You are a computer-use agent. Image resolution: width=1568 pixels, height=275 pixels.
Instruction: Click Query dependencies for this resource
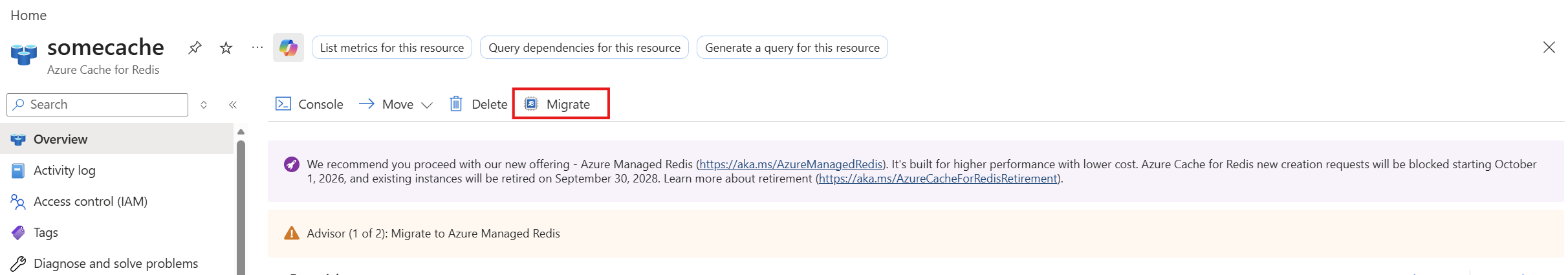[584, 48]
